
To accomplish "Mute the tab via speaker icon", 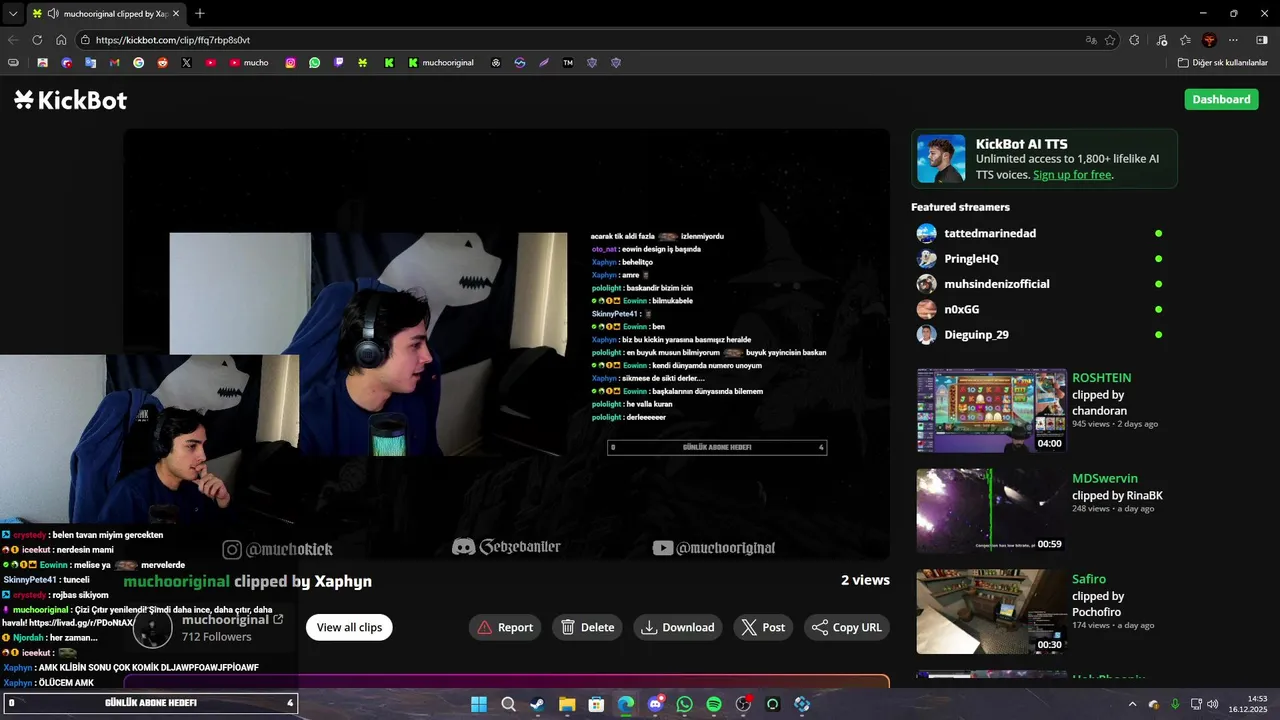I will [52, 14].
